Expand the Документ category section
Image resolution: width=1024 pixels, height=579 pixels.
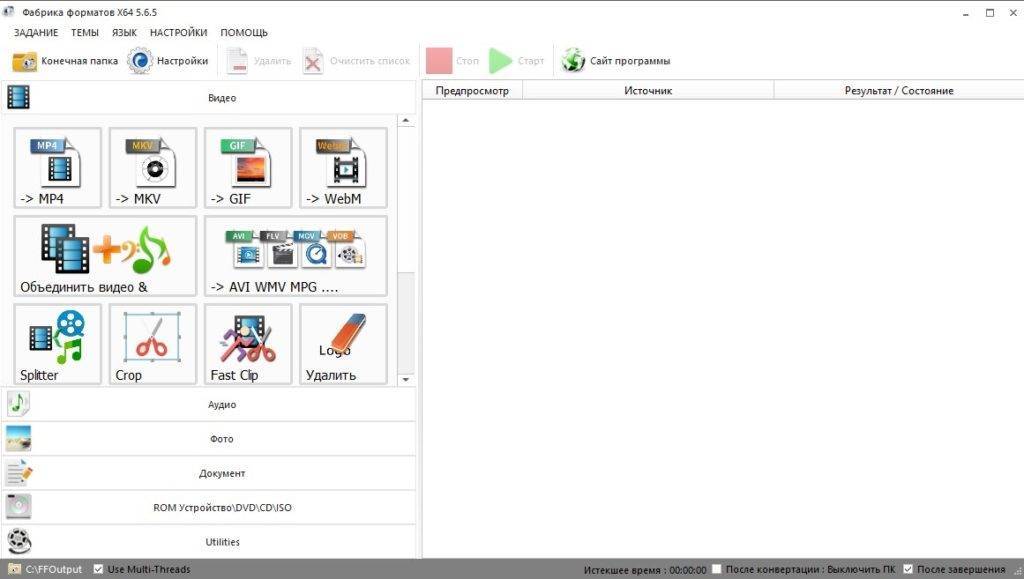coord(221,473)
